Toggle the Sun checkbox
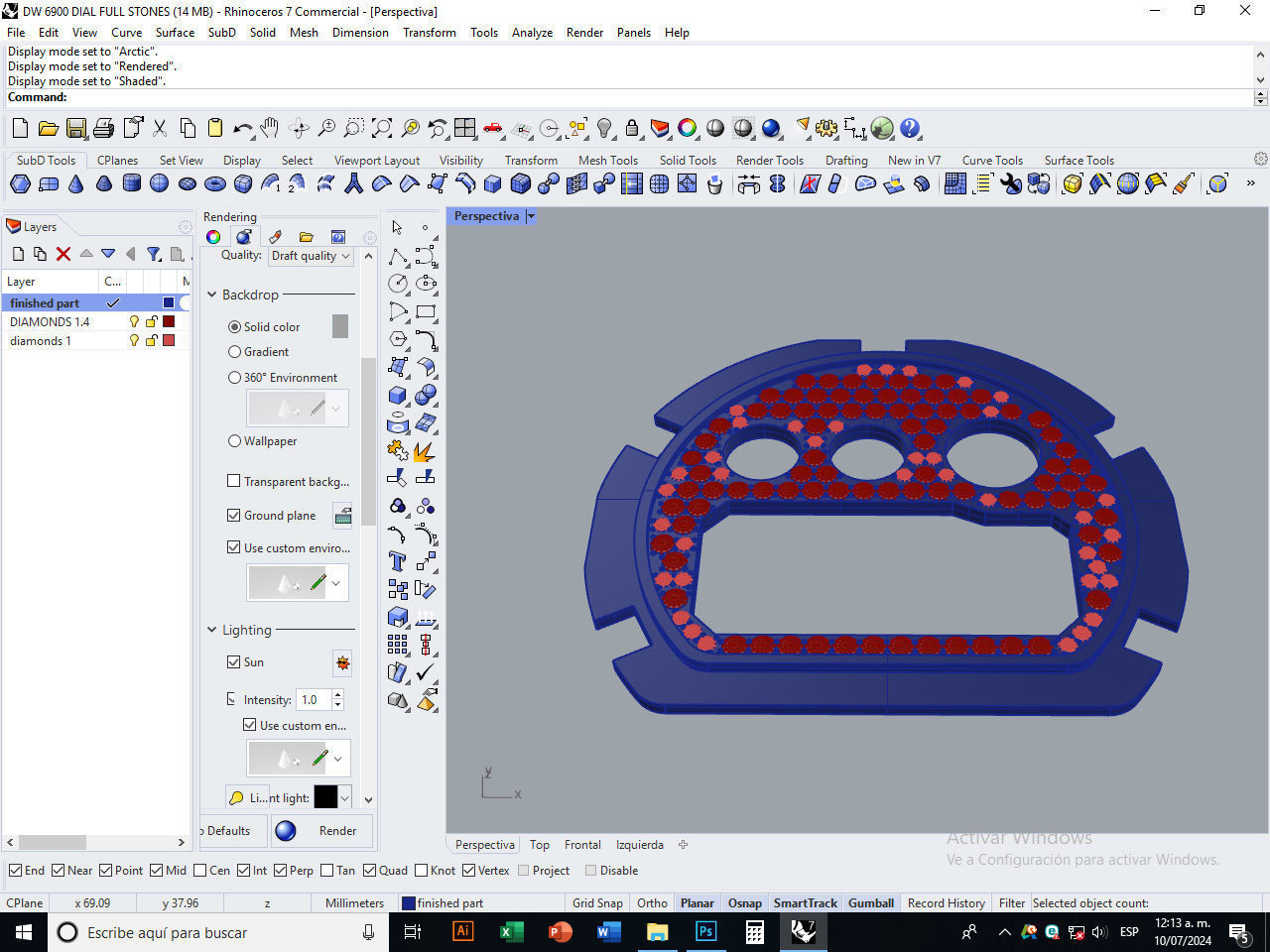The image size is (1270, 952). [x=234, y=661]
